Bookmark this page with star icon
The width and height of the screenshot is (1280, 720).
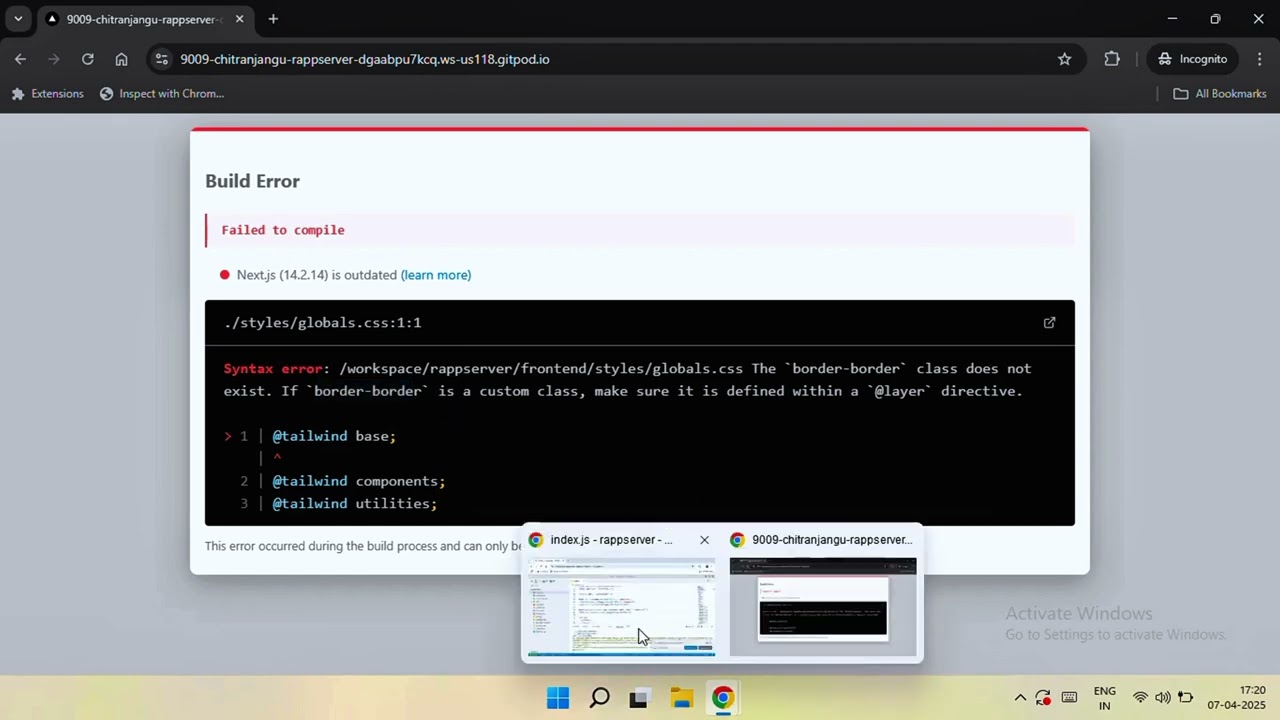[1065, 59]
